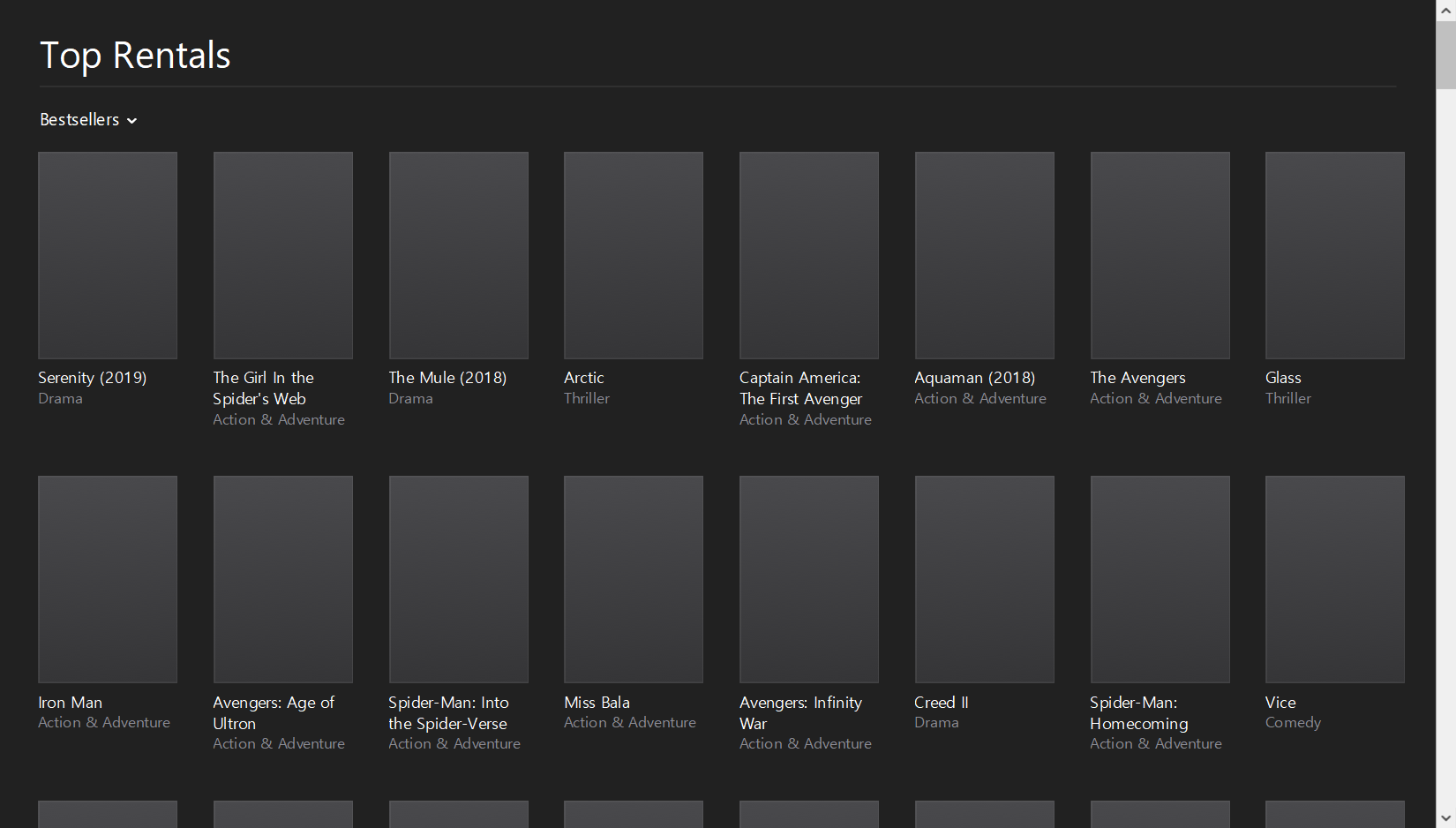Click Action & Adventure under Aquaman (2018)
This screenshot has height=828, width=1456.
(x=980, y=399)
